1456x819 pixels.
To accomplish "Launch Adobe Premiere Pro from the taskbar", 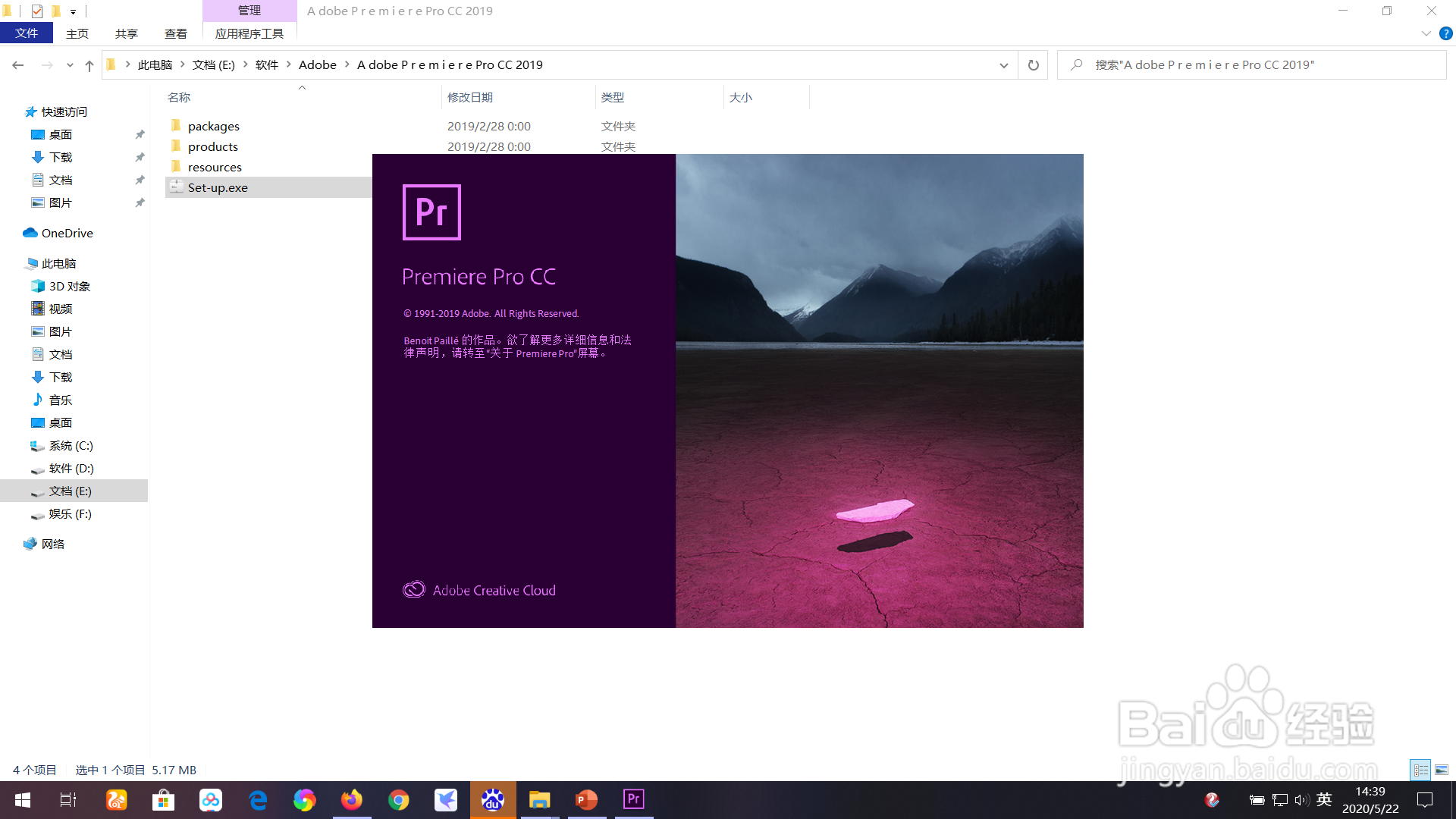I will point(633,799).
